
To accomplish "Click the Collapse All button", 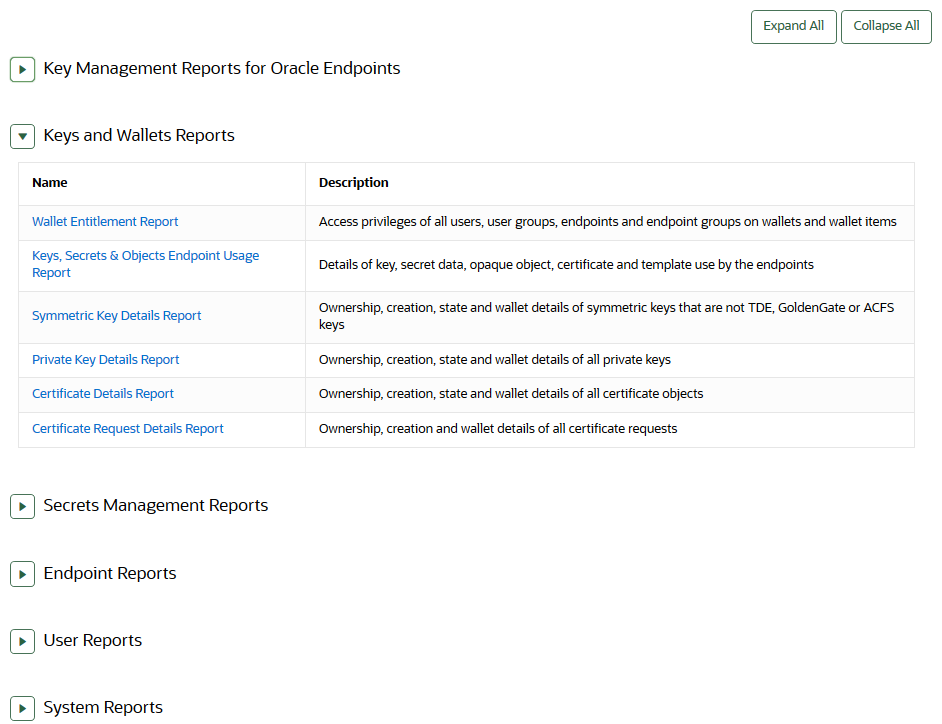I will point(886,26).
